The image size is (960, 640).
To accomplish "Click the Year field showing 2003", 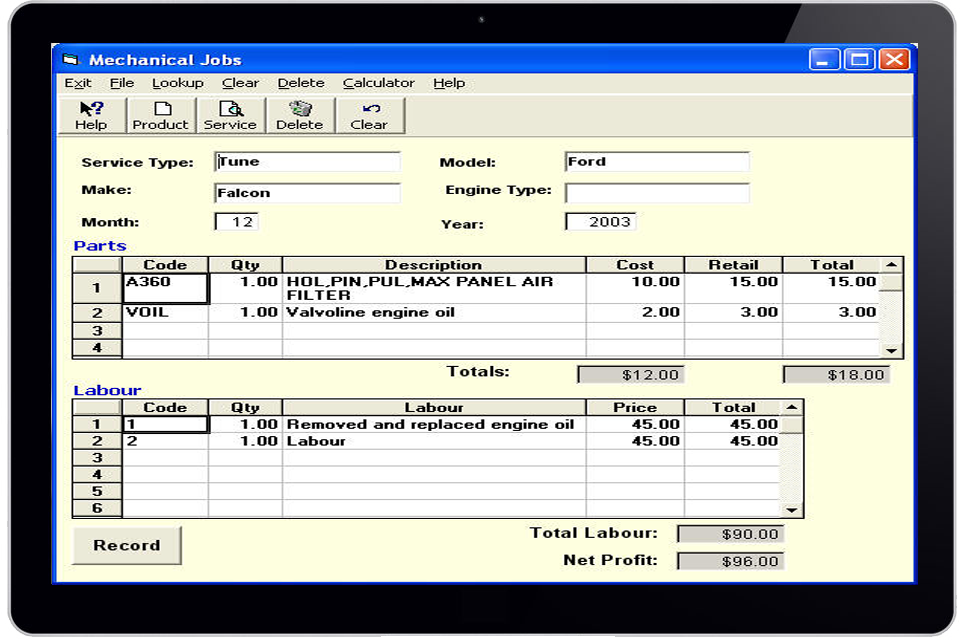I will coord(601,222).
